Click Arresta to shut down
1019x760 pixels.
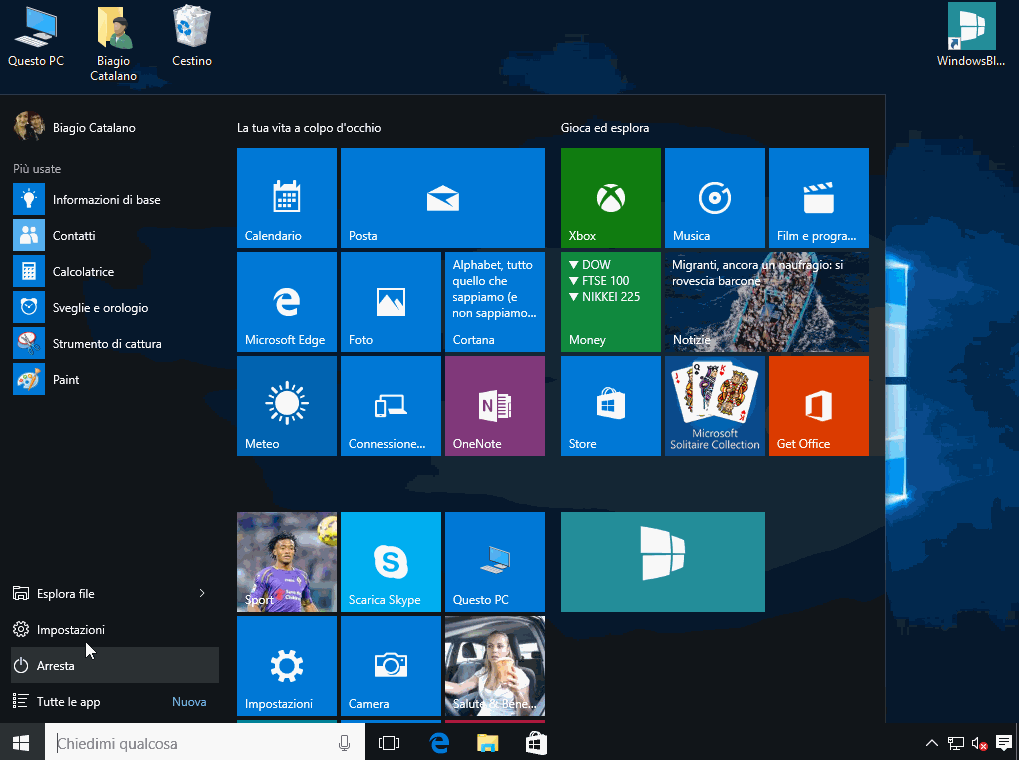(x=59, y=665)
